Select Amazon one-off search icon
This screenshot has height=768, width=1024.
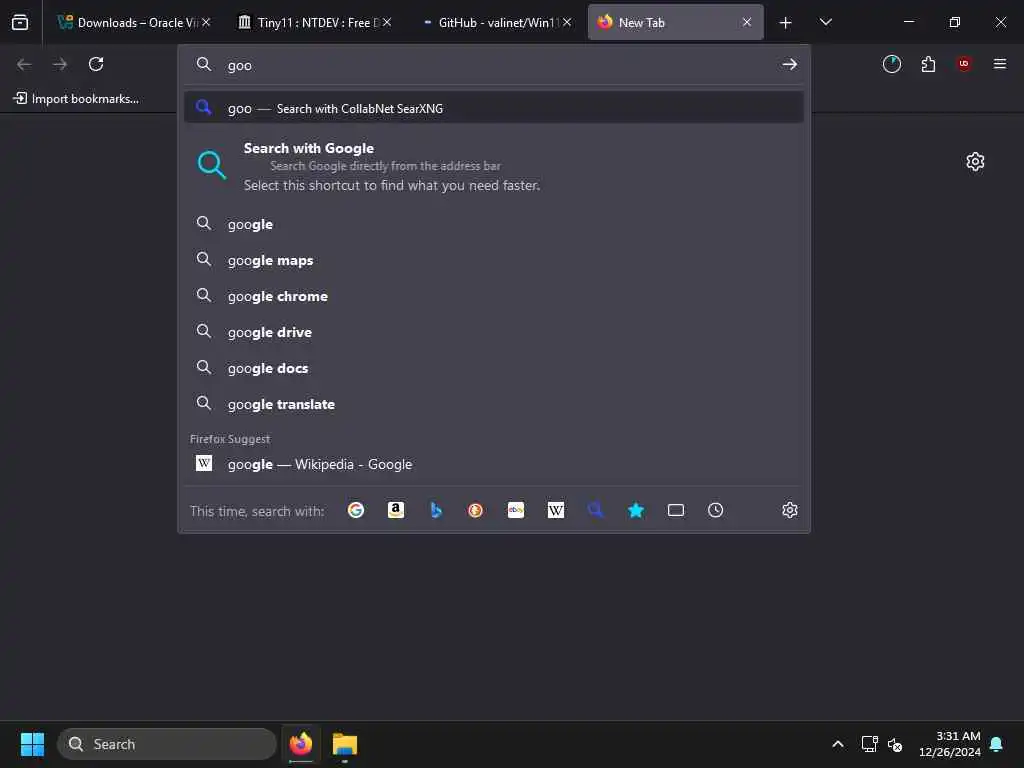click(396, 510)
